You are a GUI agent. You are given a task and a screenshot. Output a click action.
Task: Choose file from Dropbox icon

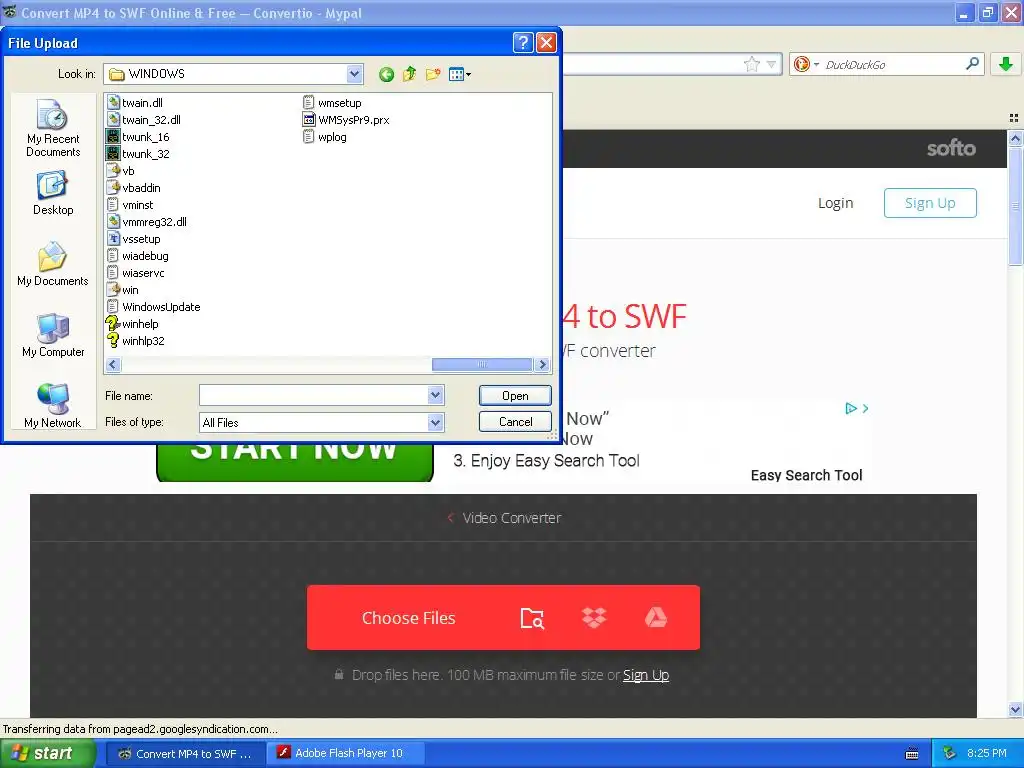tap(594, 618)
